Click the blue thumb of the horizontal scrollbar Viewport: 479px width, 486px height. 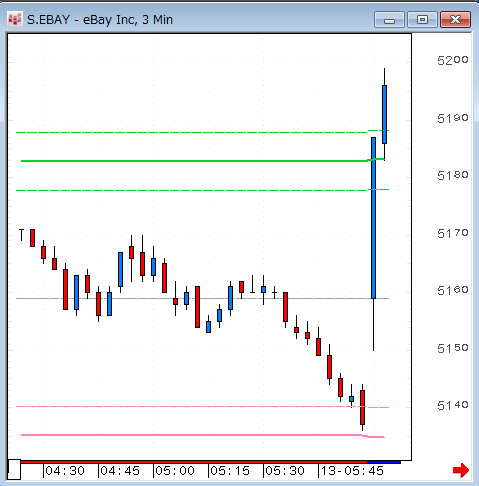(384, 462)
